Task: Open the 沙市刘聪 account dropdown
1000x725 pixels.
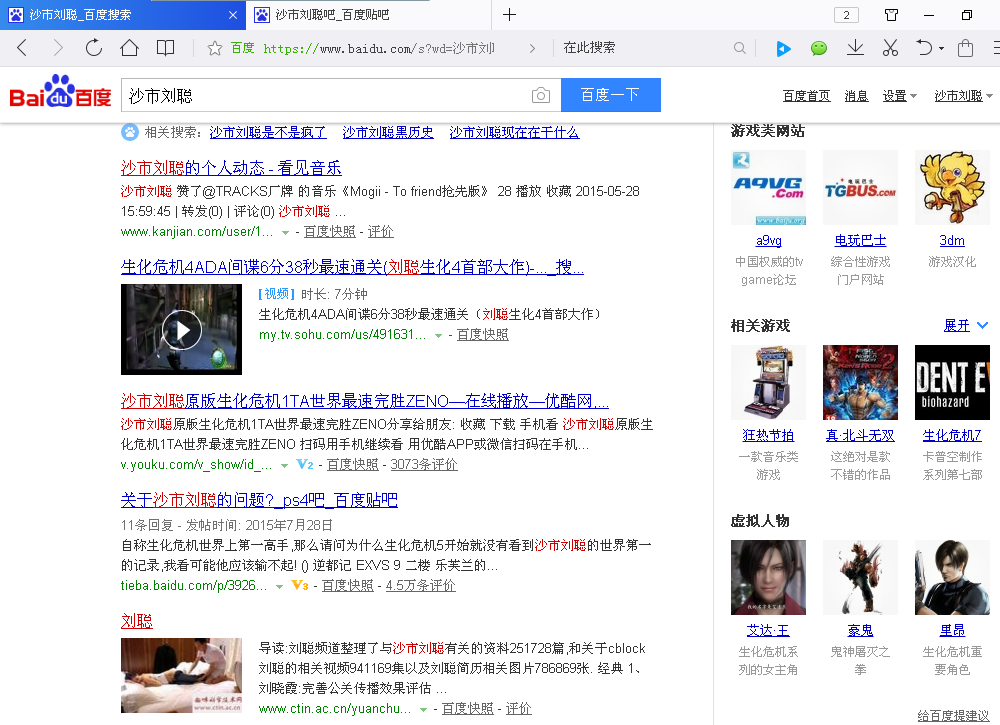Action: 963,96
